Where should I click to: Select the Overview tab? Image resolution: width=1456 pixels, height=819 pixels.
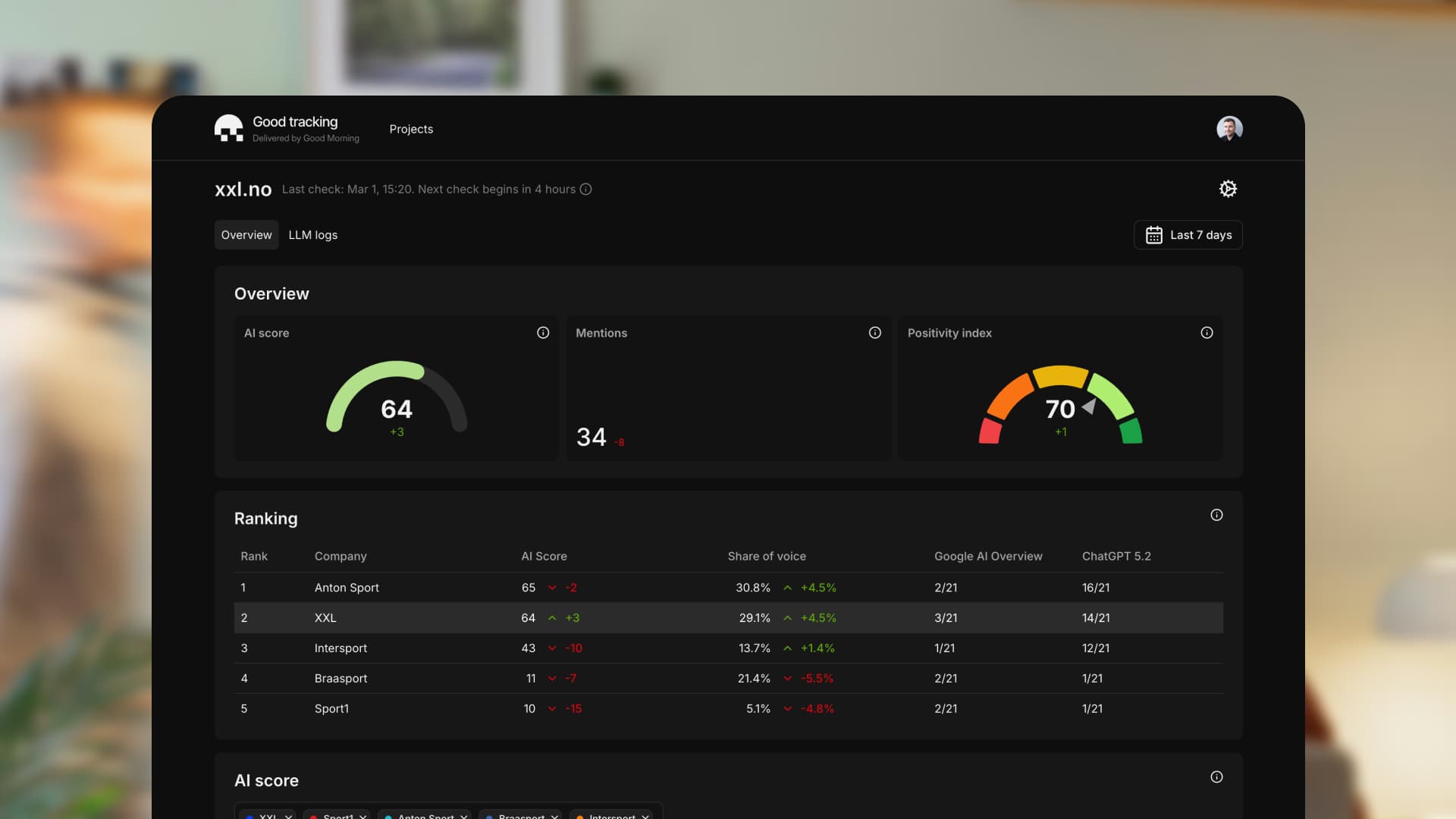click(x=246, y=235)
